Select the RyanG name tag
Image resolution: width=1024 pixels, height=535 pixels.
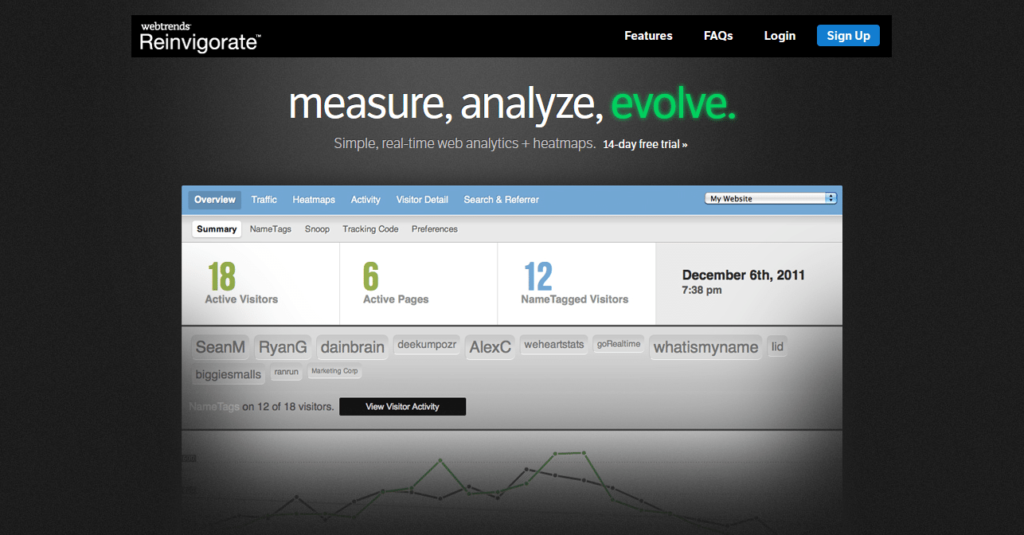point(282,347)
